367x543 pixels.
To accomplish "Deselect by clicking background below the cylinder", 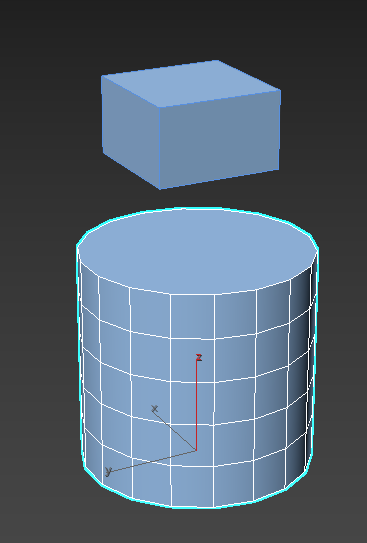I will 184,526.
